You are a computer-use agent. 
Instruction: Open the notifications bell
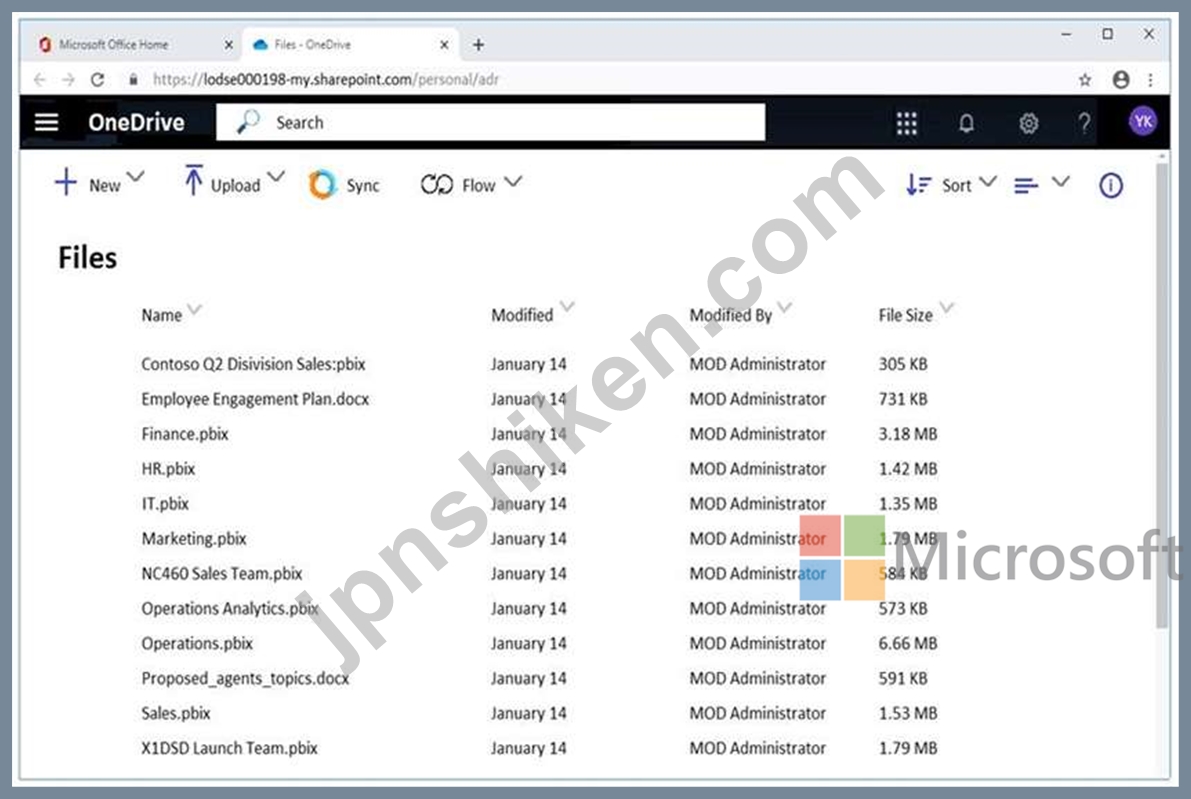point(966,123)
